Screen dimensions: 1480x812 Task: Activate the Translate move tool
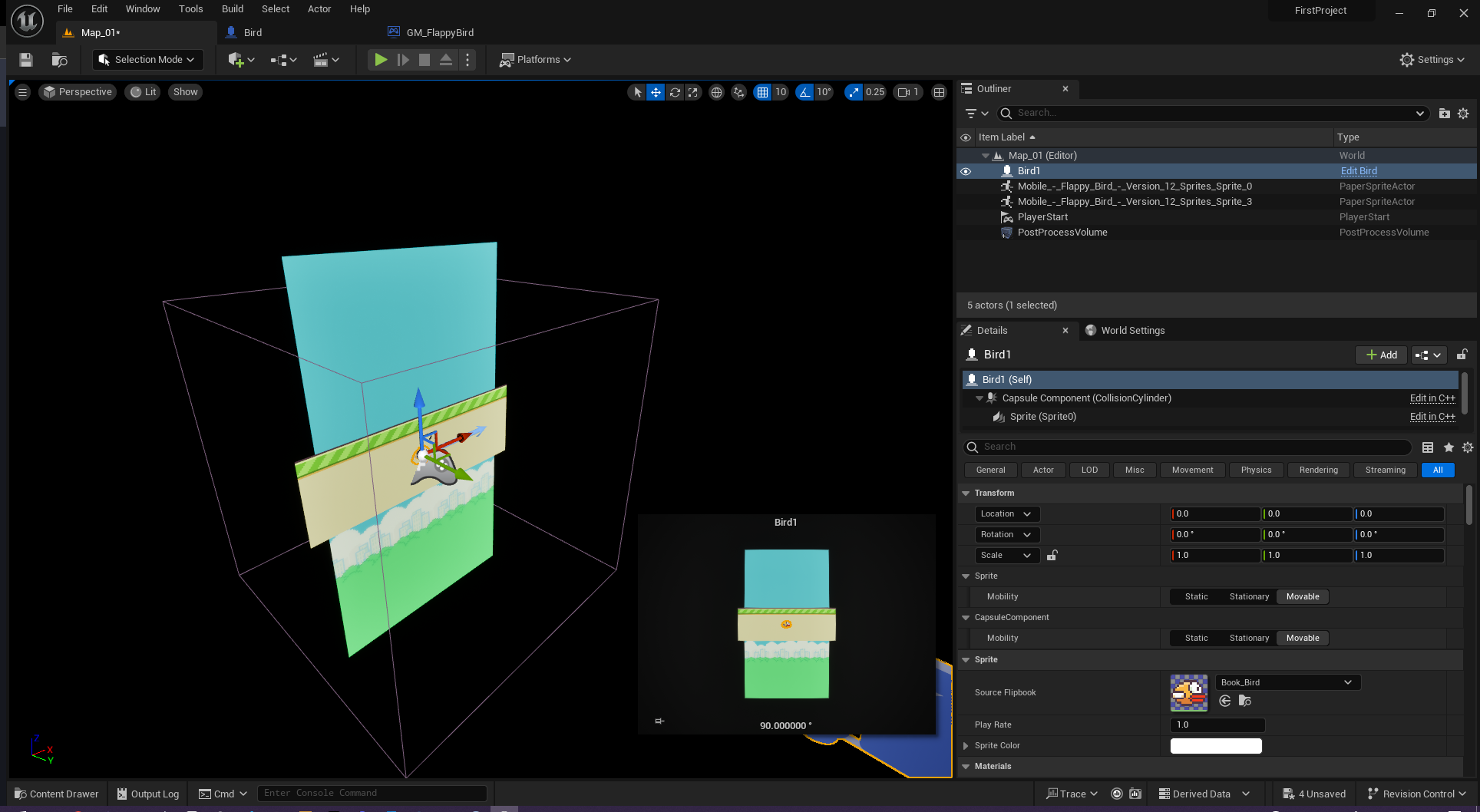(x=656, y=92)
